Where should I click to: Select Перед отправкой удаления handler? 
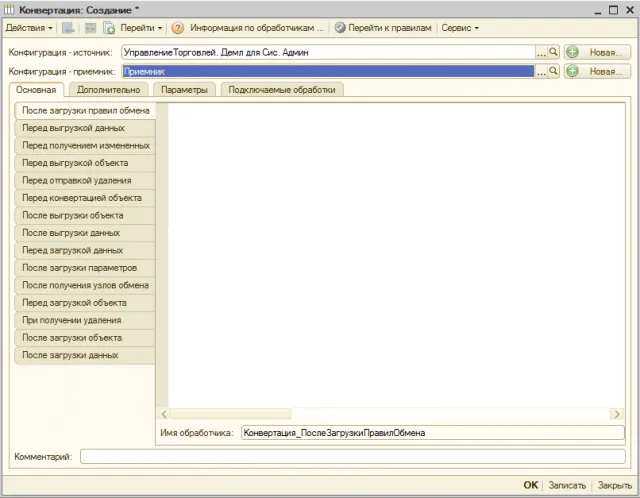pyautogui.click(x=85, y=180)
